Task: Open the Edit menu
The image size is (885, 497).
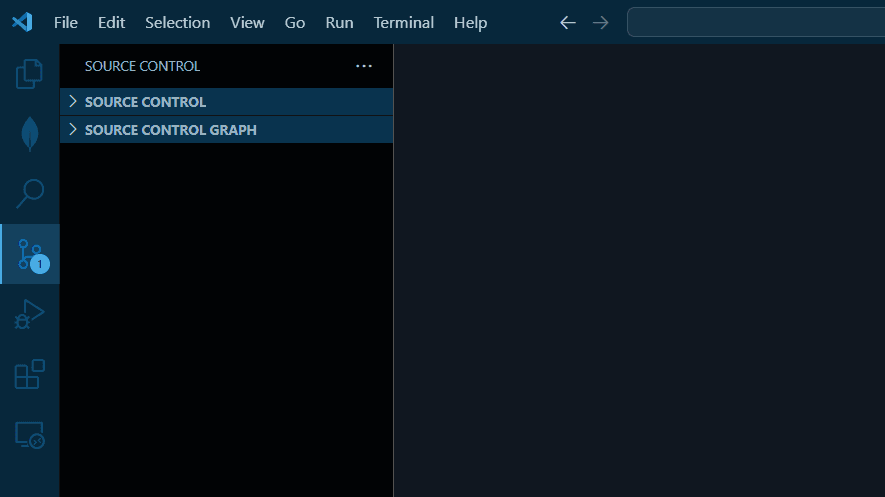Action: [x=111, y=23]
